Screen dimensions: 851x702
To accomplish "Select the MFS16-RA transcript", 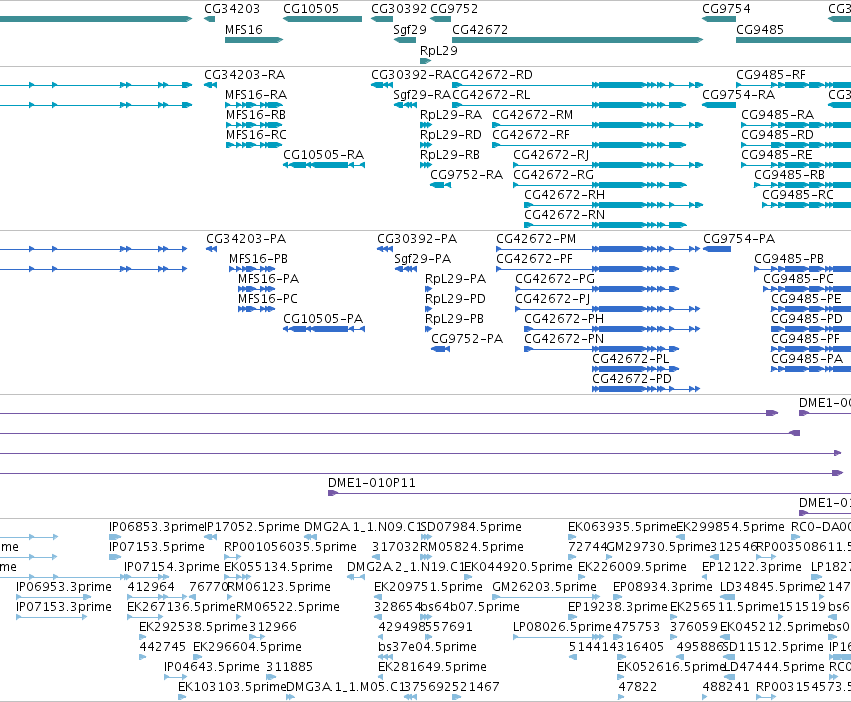I will point(256,95).
